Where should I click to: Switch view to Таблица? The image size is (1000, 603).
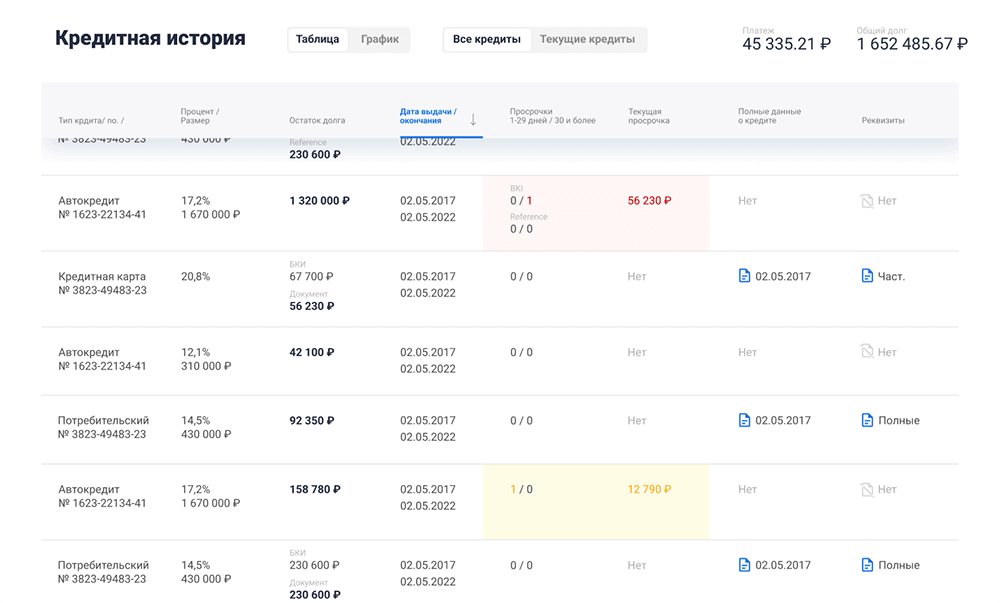pos(318,40)
